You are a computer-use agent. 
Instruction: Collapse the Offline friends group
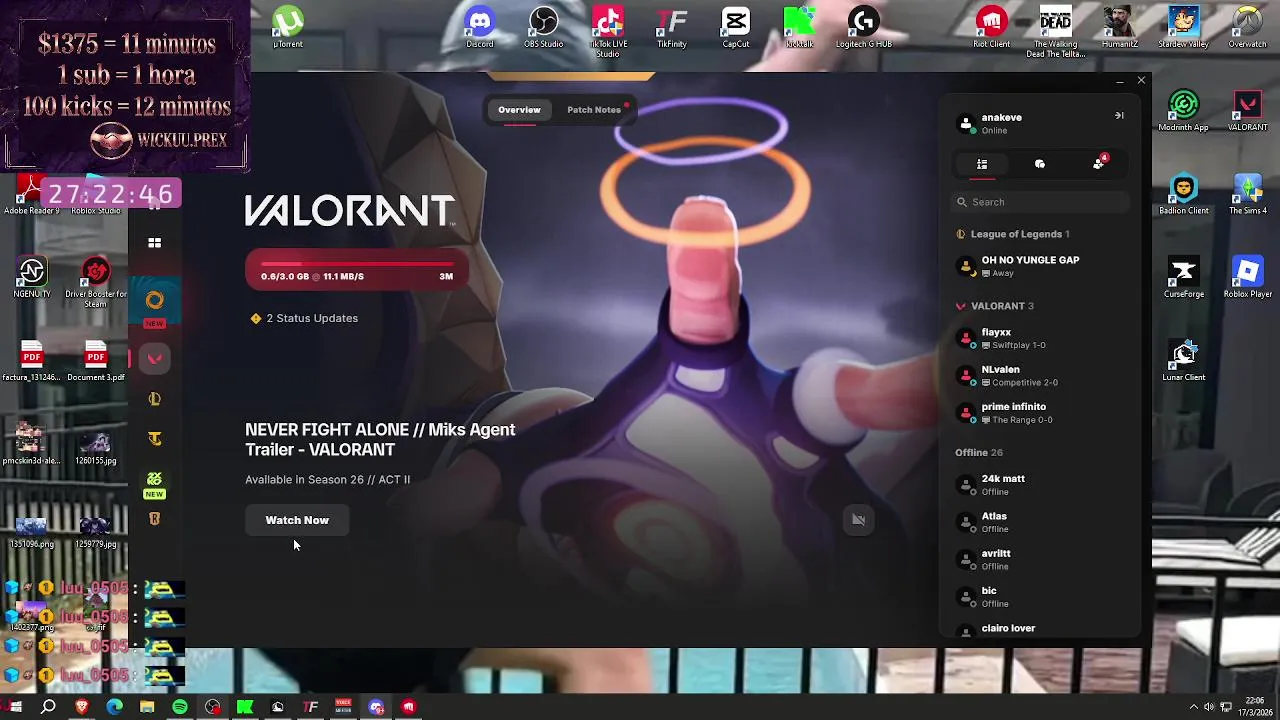click(x=979, y=452)
